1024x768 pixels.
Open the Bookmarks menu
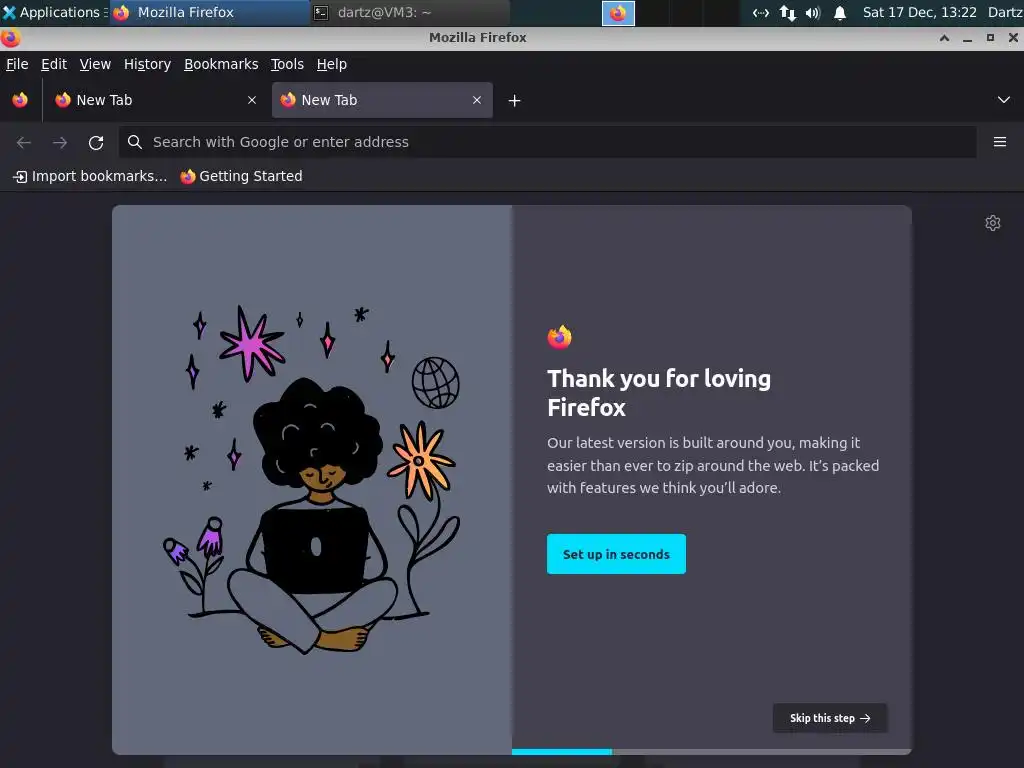click(221, 64)
